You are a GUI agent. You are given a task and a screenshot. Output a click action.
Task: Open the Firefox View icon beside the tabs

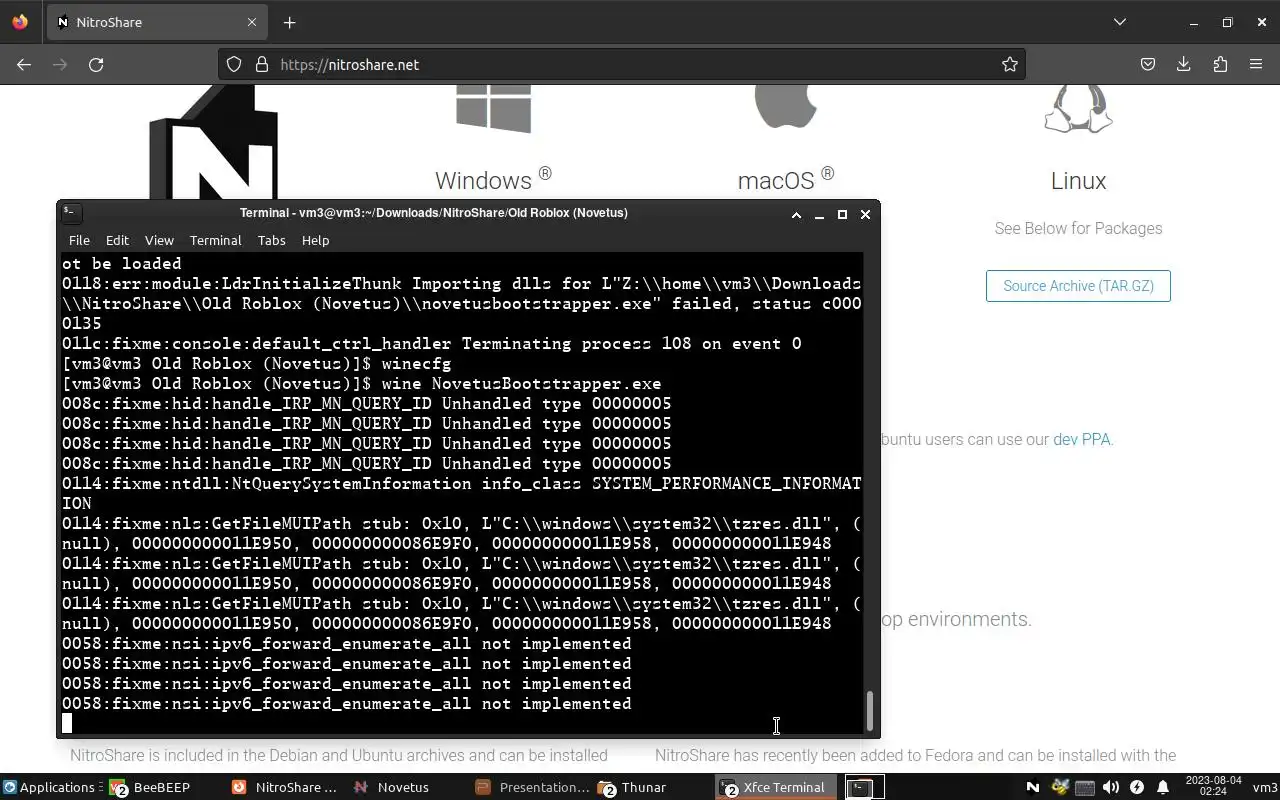click(20, 22)
